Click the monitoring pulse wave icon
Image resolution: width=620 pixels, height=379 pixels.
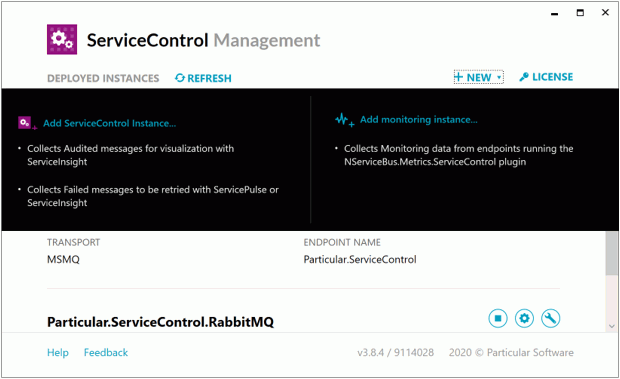click(344, 120)
